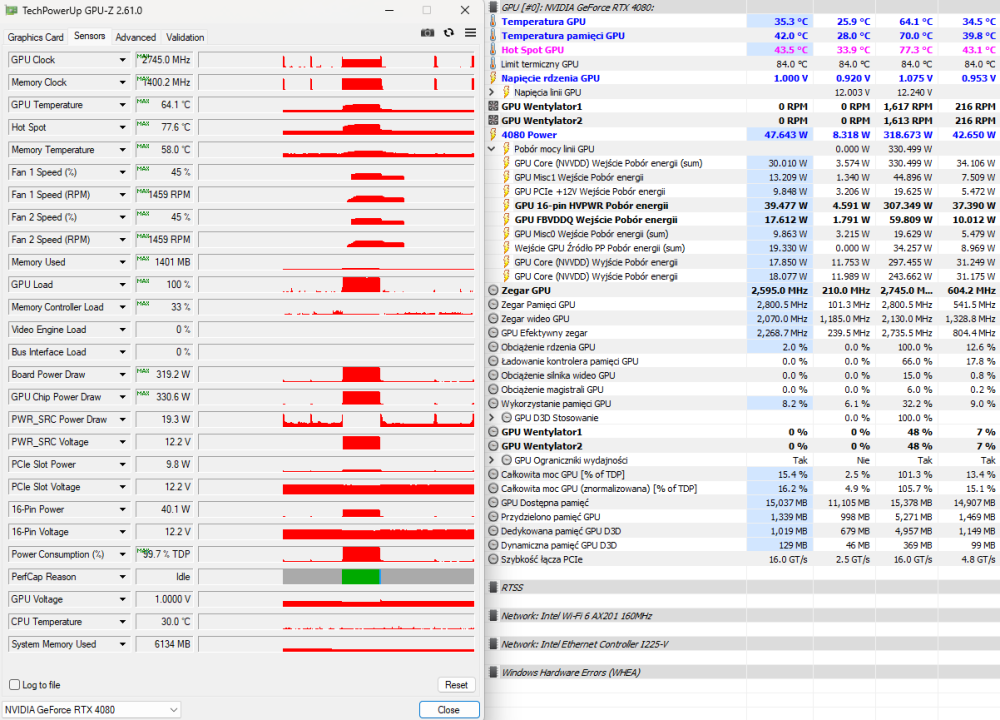Open the Fan 1 Speed (RPM) sensor dropdown
This screenshot has width=1000, height=720.
click(122, 195)
